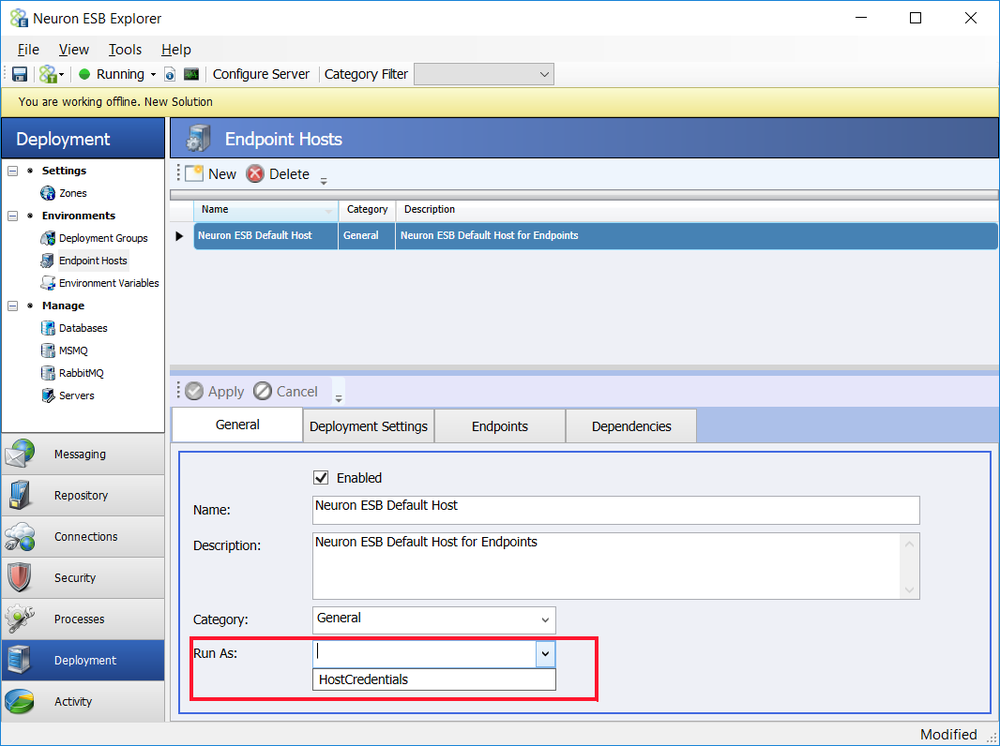Open the Help menu
Image resolution: width=1000 pixels, height=746 pixels.
coord(176,49)
